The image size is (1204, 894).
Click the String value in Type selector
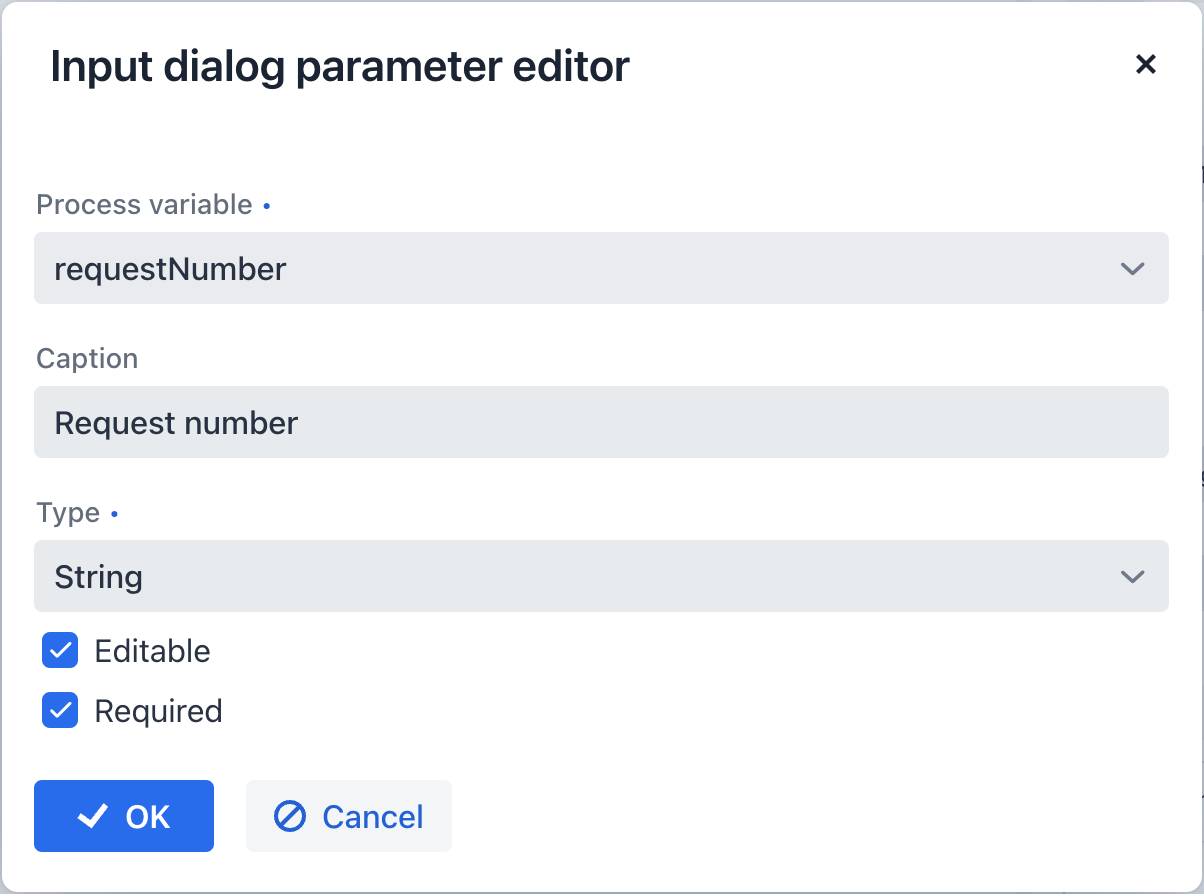click(x=99, y=577)
